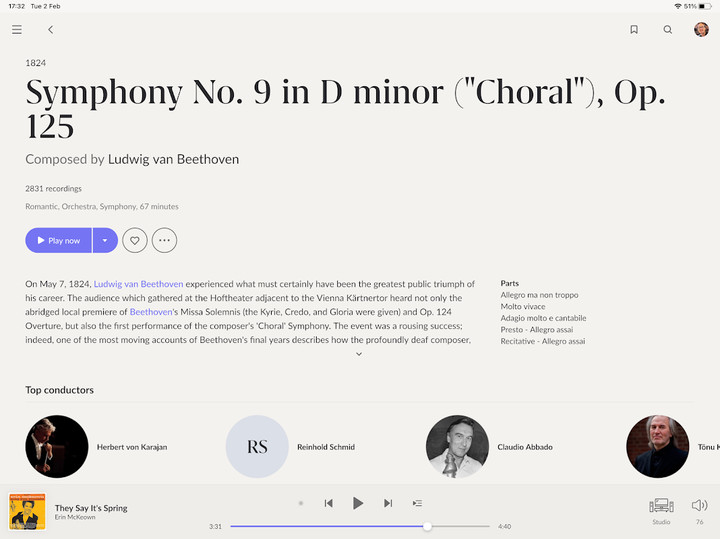
Task: Open the user profile avatar
Action: click(x=701, y=30)
